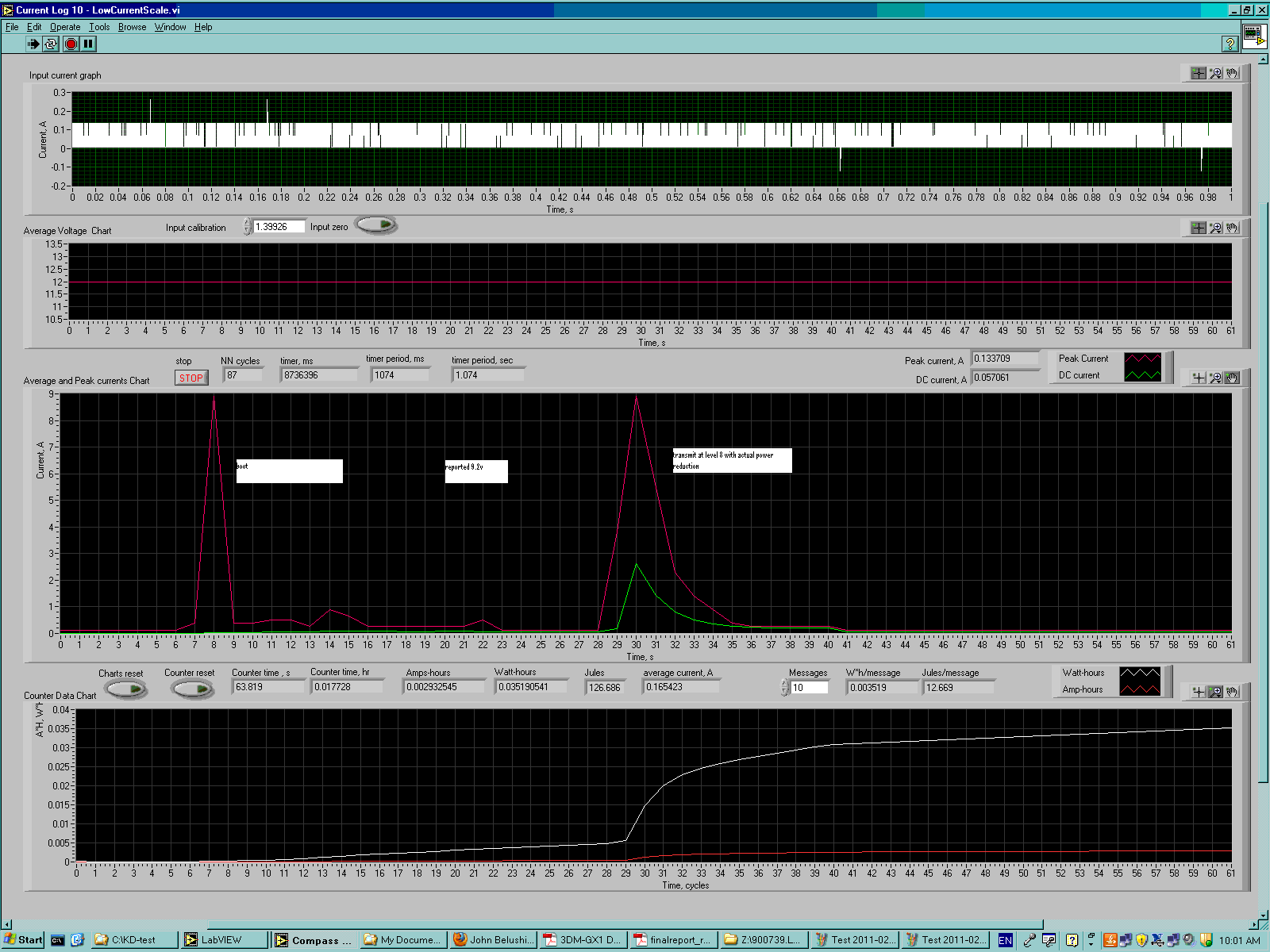
Task: Select the crosshair tool on Average Voltage Chart
Action: pyautogui.click(x=1199, y=228)
